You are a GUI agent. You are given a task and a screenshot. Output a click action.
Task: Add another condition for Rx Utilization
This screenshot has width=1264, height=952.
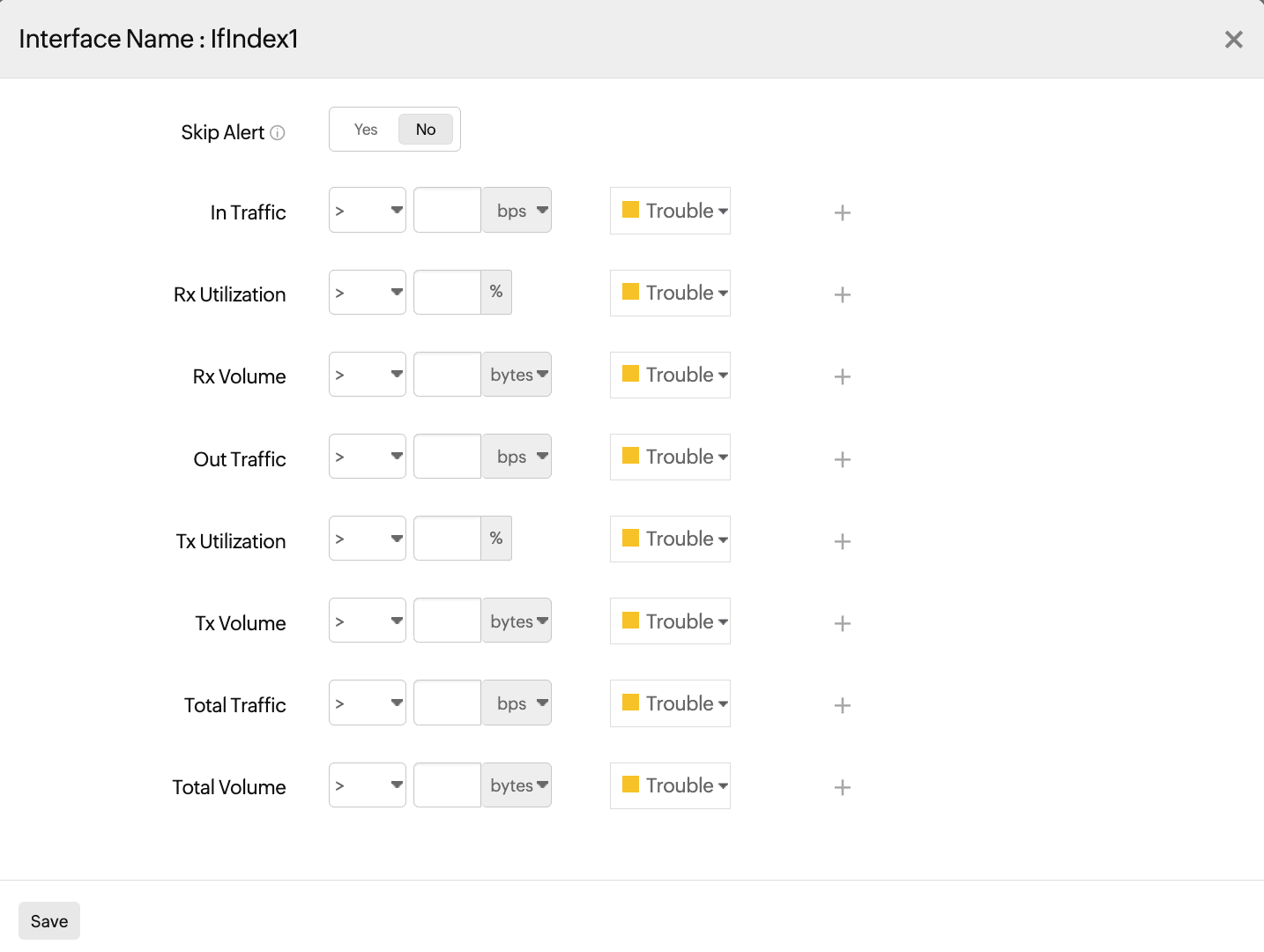coord(843,294)
